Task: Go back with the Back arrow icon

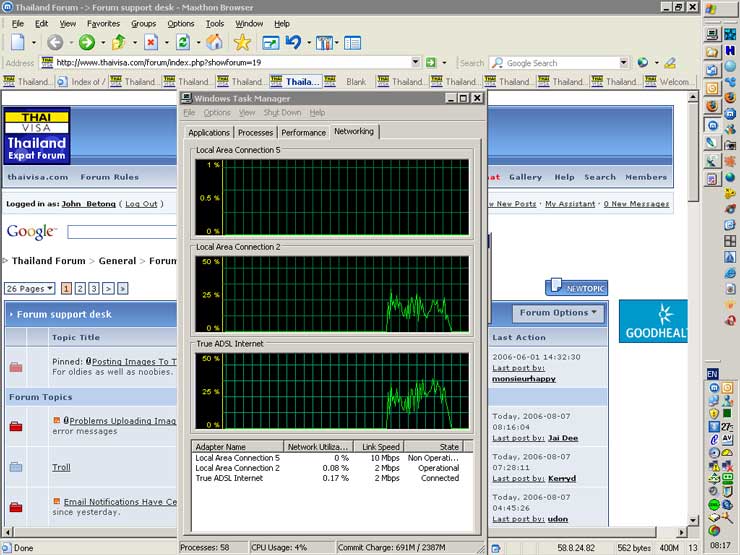Action: click(x=55, y=42)
